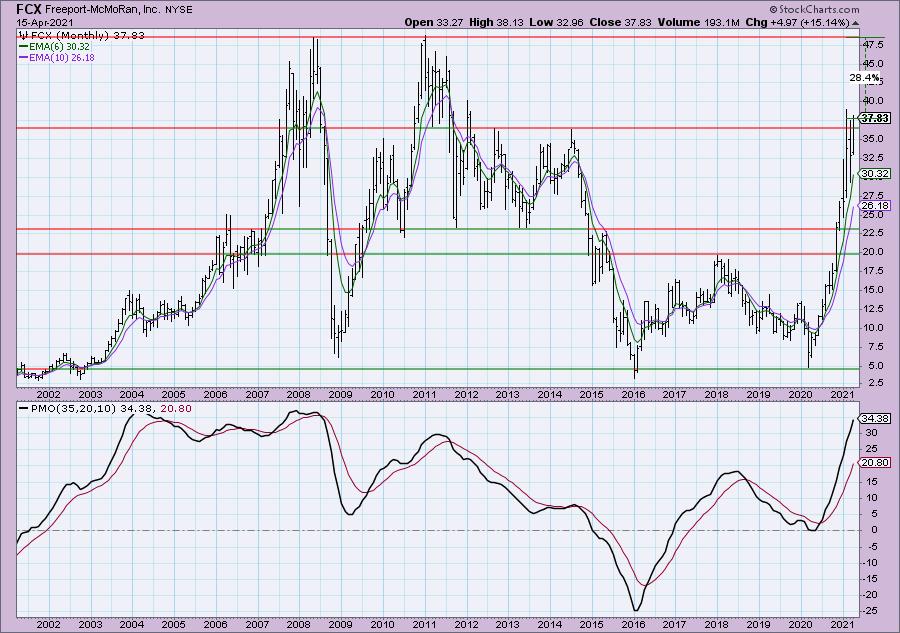Click the FCX ticker symbol in the title
900x633 pixels.
point(28,9)
